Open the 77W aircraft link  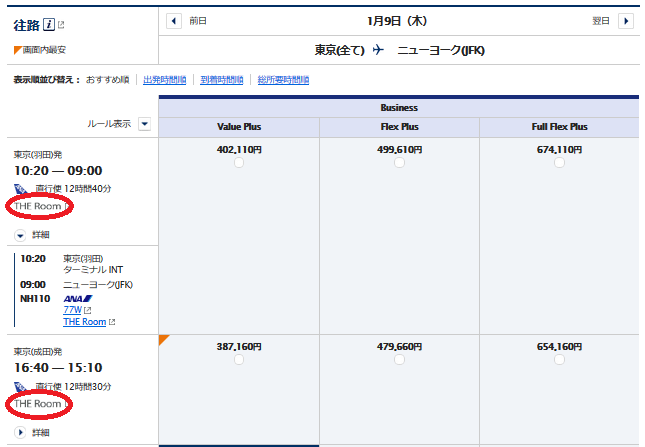[x=72, y=310]
